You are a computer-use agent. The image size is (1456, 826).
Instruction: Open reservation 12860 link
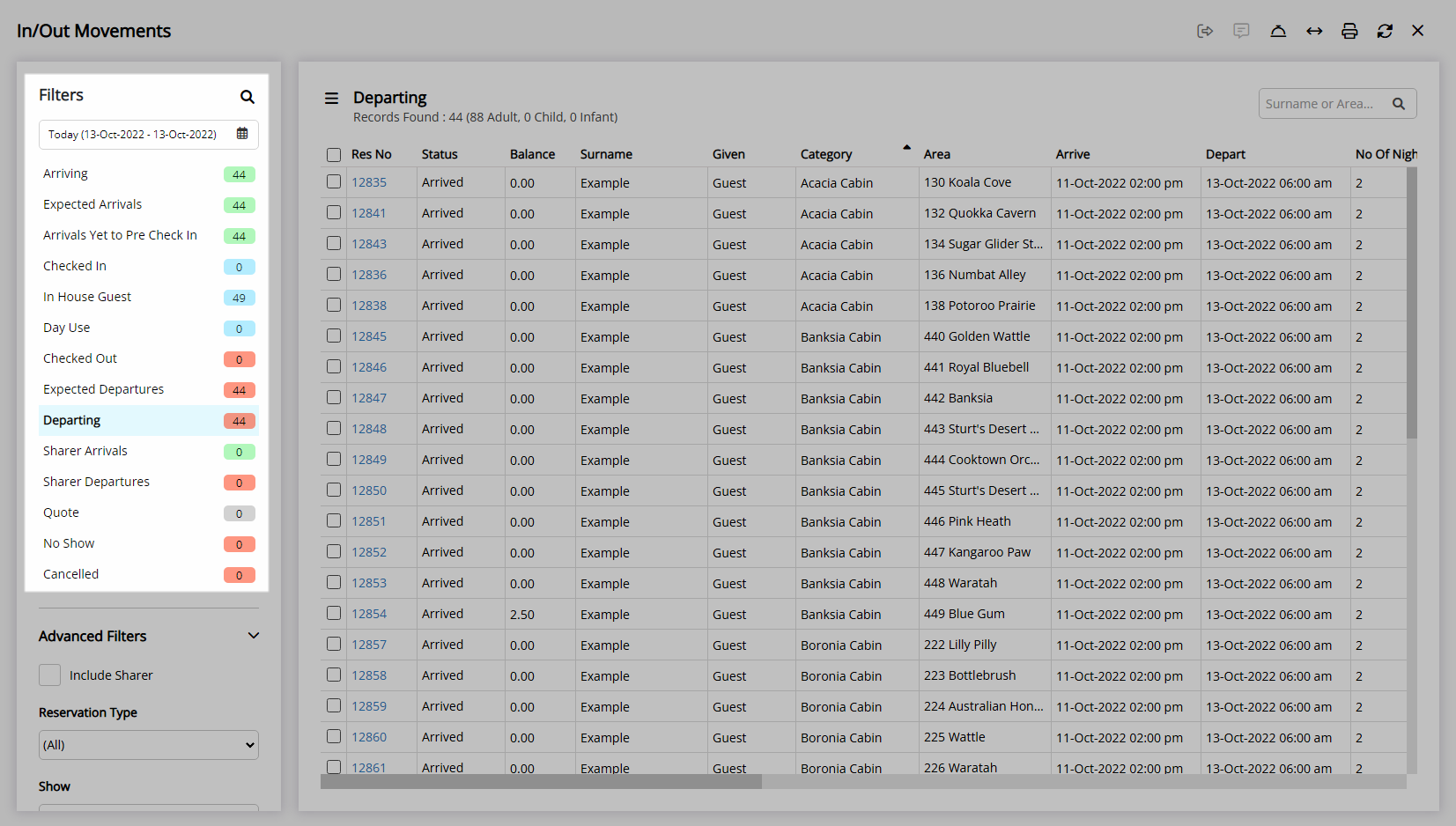(369, 737)
